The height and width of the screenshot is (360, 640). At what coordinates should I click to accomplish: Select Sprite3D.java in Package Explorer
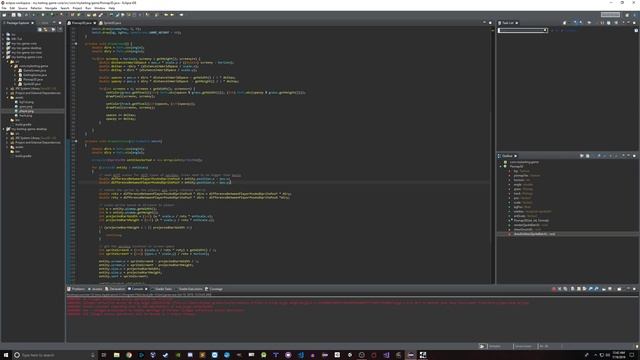pos(32,84)
